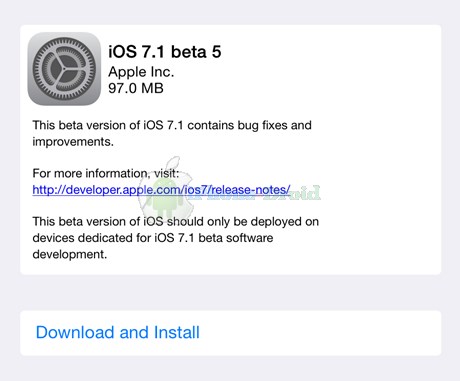Image resolution: width=460 pixels, height=381 pixels.
Task: Click the beta deployment warning paragraph
Action: coord(176,238)
